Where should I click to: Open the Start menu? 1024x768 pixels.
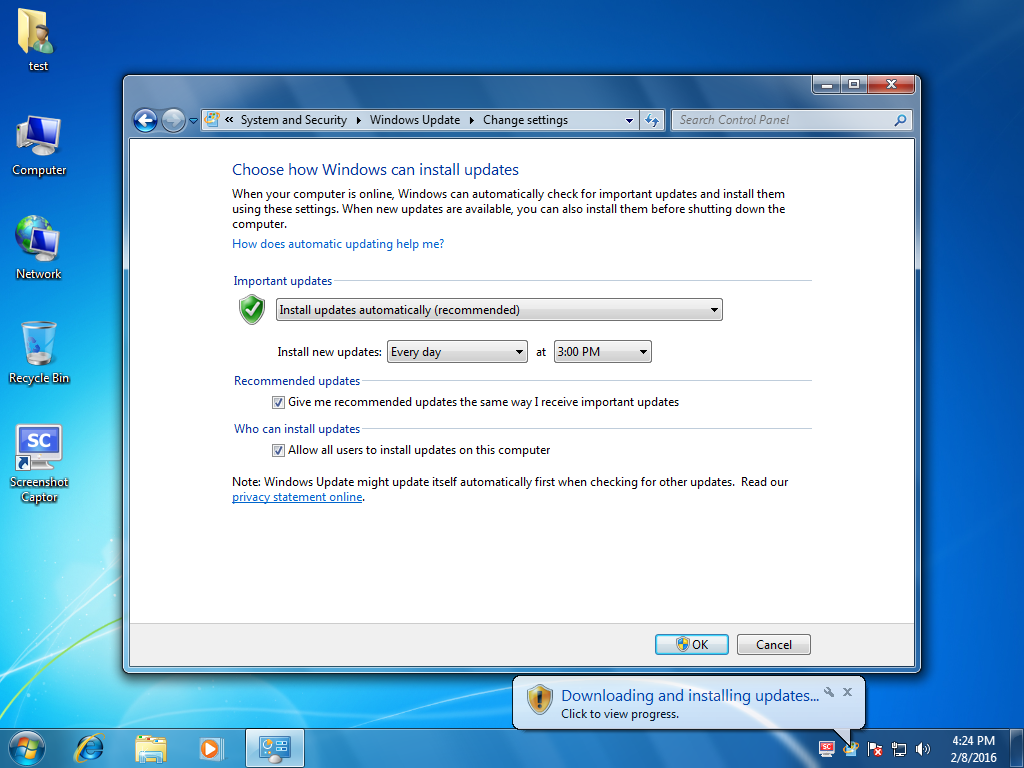coord(27,748)
